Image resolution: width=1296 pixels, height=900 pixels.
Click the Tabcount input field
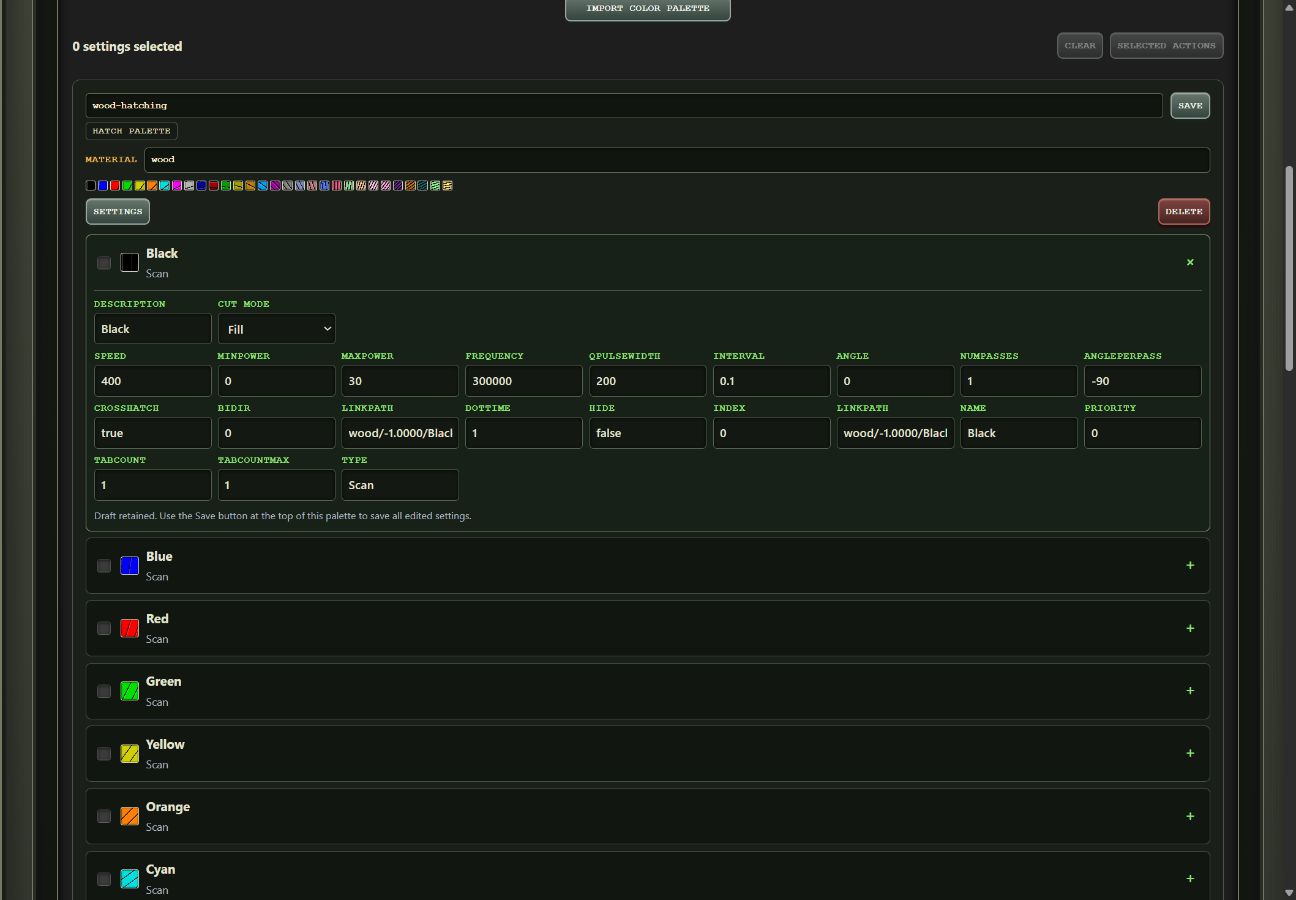(x=153, y=485)
